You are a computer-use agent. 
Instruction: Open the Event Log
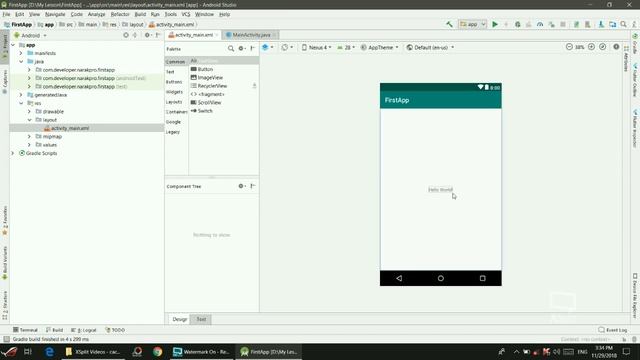point(613,330)
